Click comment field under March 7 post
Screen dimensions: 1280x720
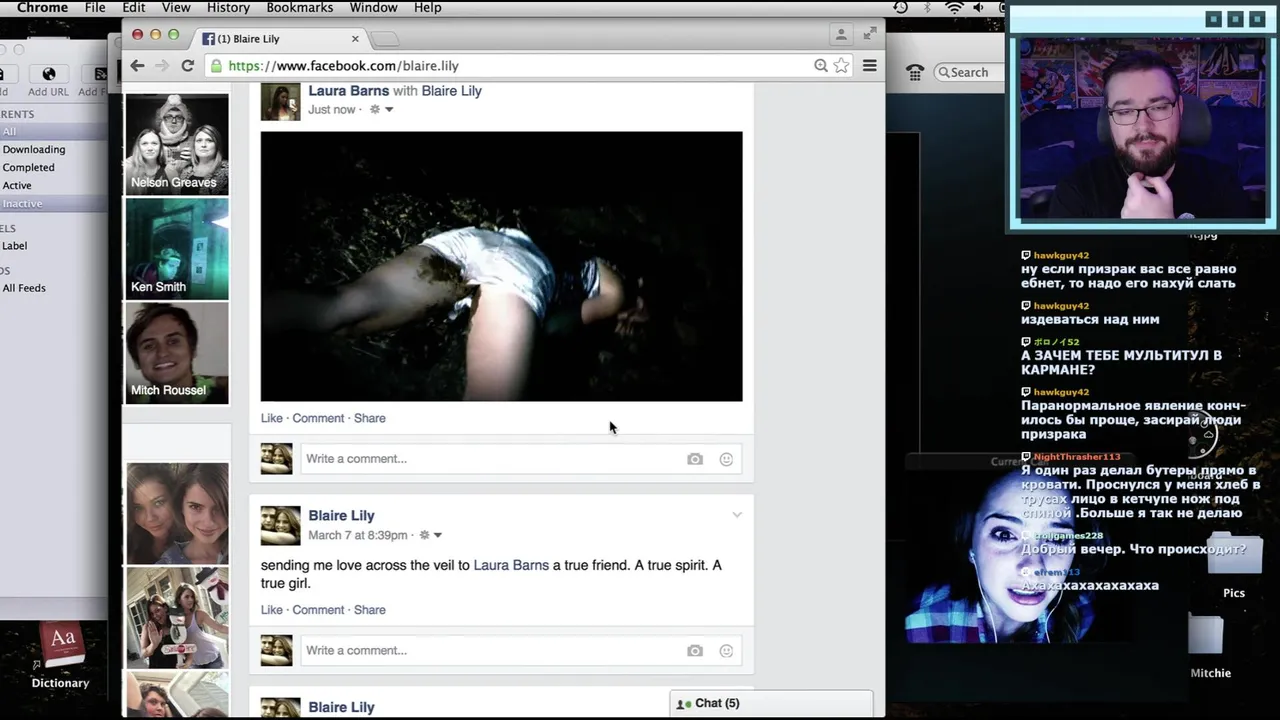(x=490, y=651)
